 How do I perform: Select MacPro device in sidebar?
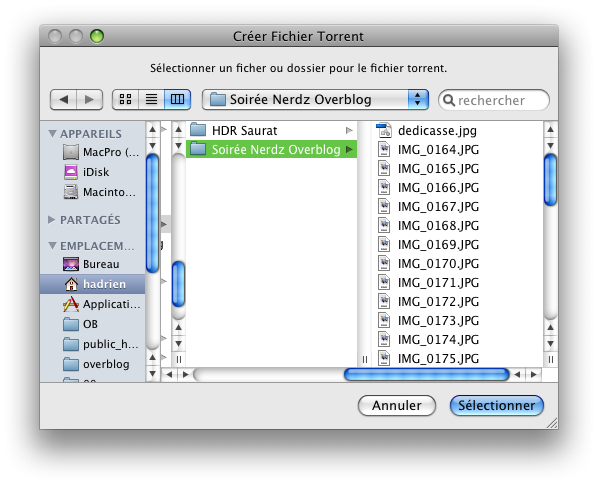point(101,152)
